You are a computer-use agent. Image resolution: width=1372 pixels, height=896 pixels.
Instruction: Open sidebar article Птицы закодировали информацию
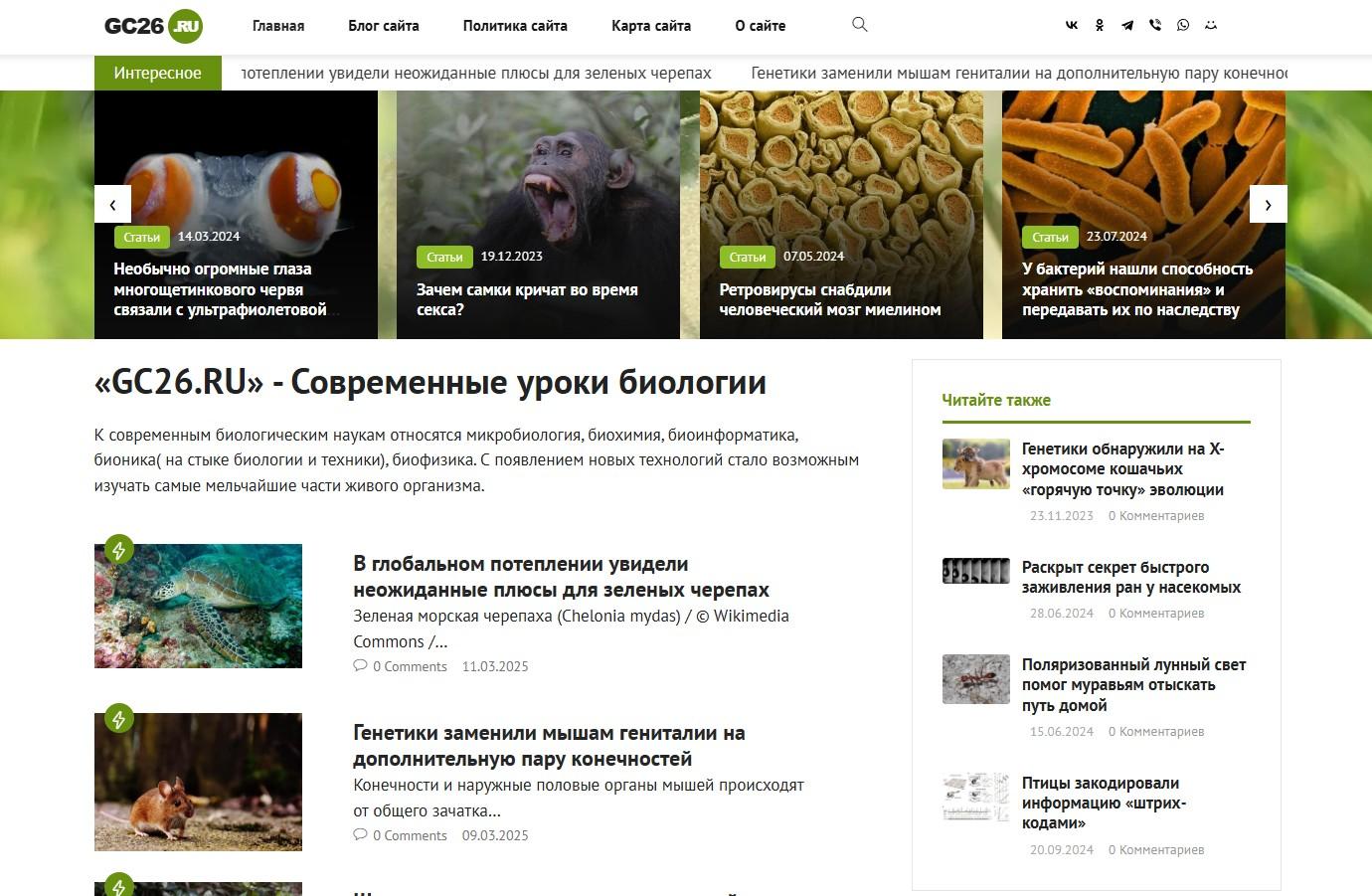(1104, 803)
